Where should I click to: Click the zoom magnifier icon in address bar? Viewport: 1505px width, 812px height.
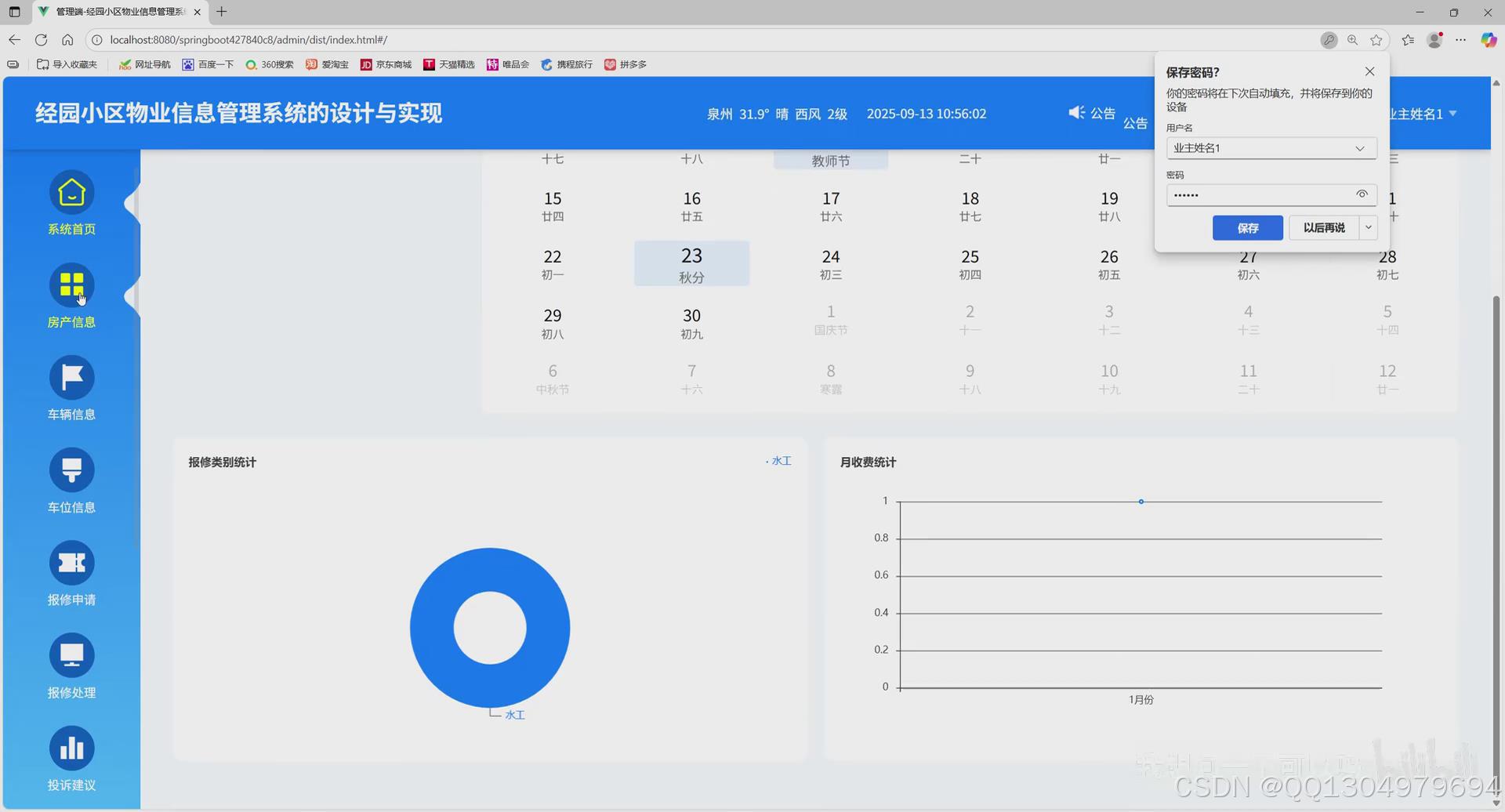[1353, 40]
